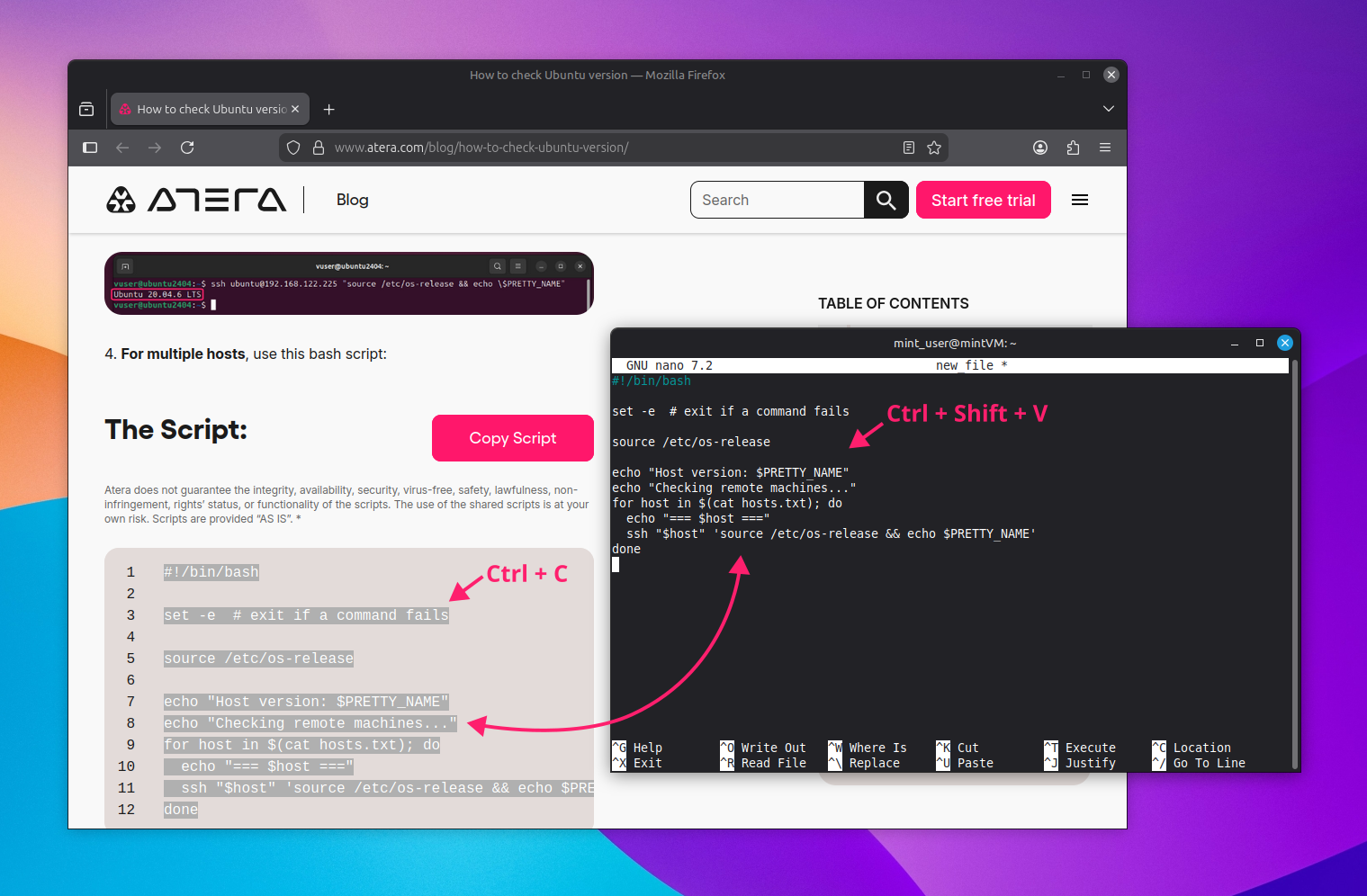Show site info via the padlock icon
The height and width of the screenshot is (896, 1367).
319,148
